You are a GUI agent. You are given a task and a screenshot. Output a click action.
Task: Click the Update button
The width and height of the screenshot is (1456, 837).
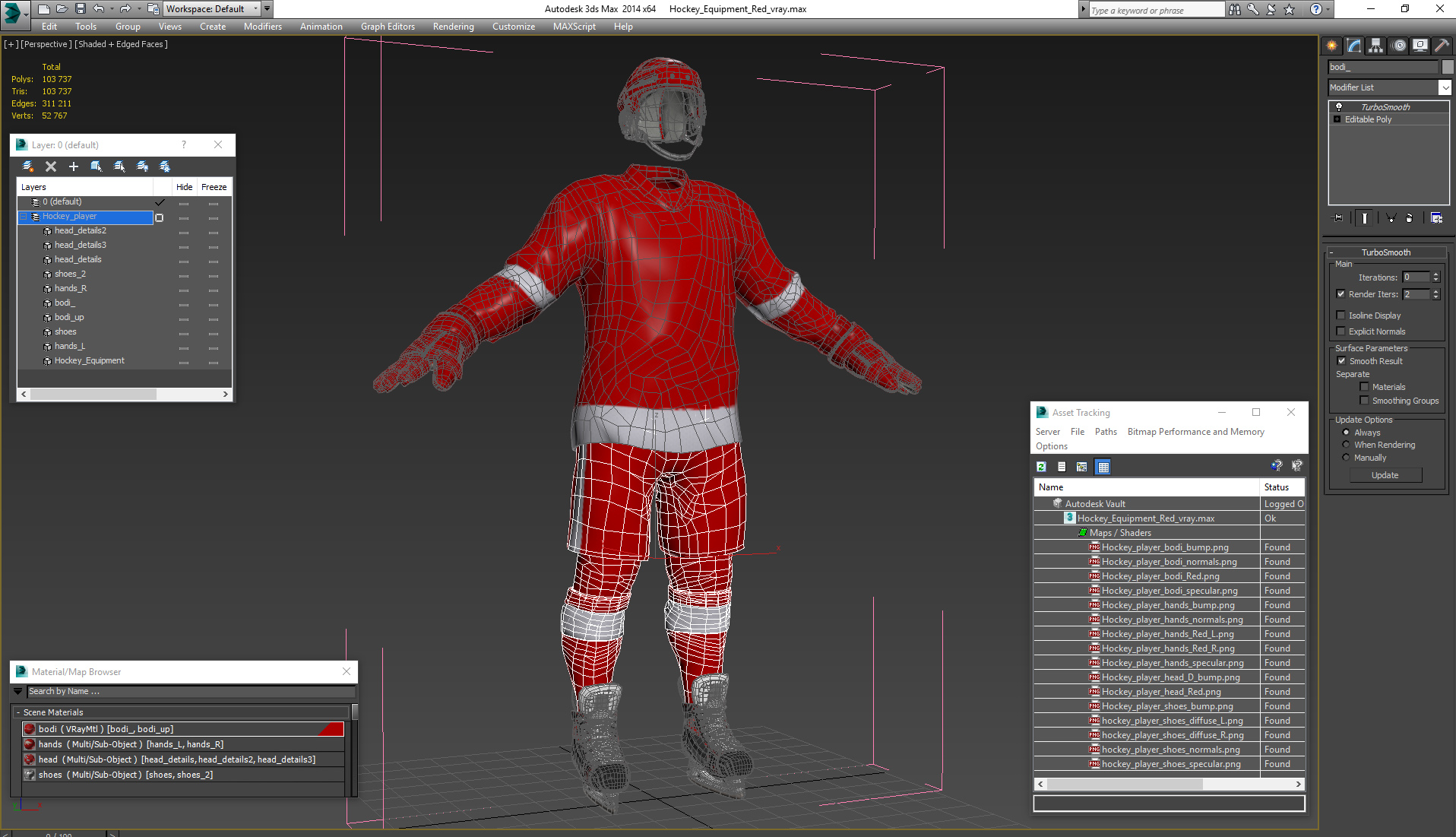point(1385,475)
